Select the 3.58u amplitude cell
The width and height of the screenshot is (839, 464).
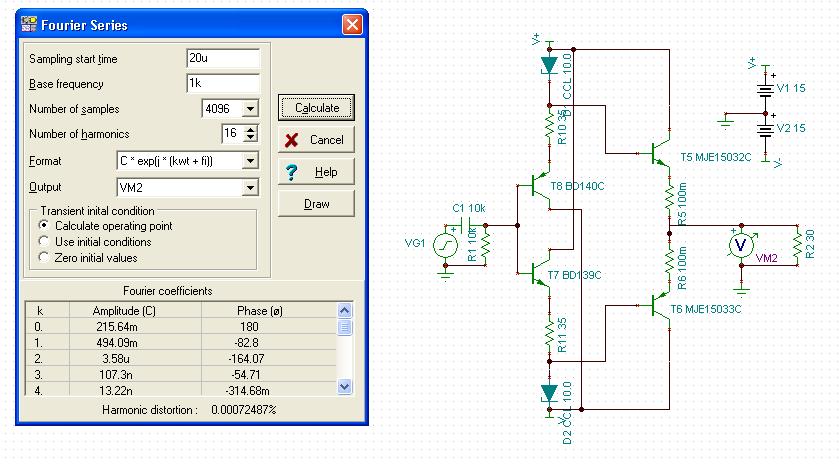point(116,359)
